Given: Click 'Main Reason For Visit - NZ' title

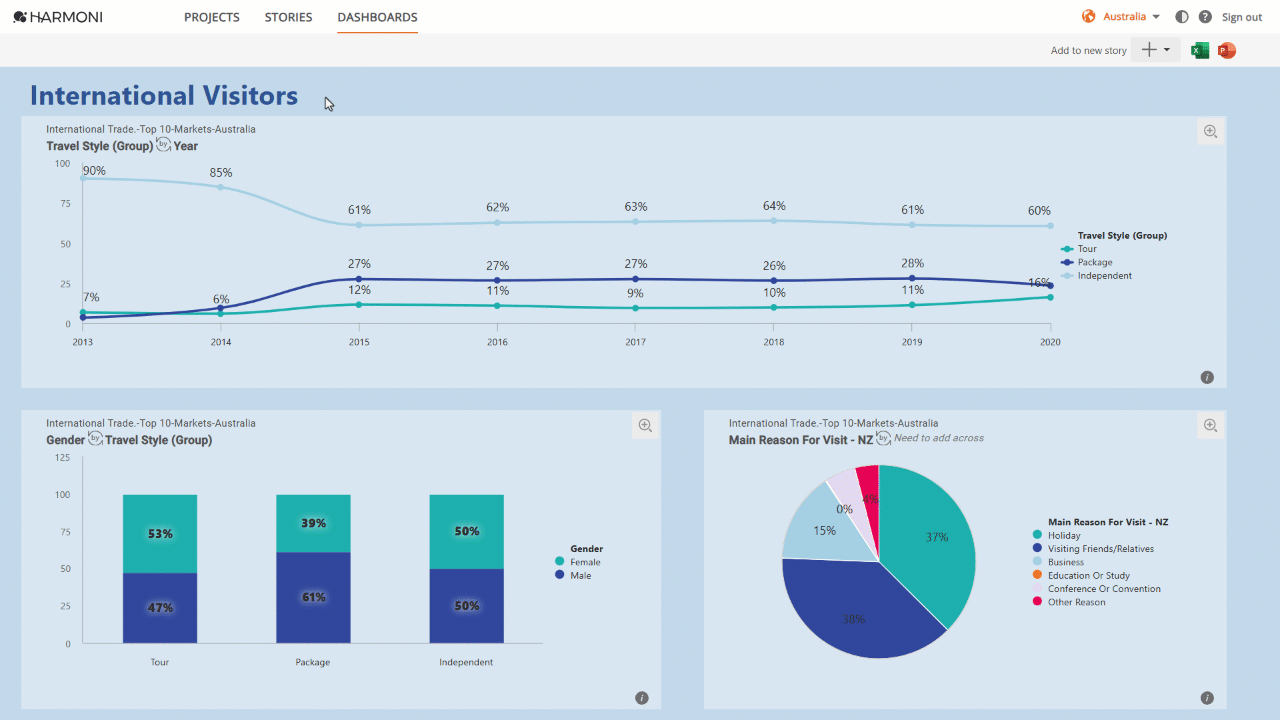Looking at the screenshot, I should [x=801, y=439].
